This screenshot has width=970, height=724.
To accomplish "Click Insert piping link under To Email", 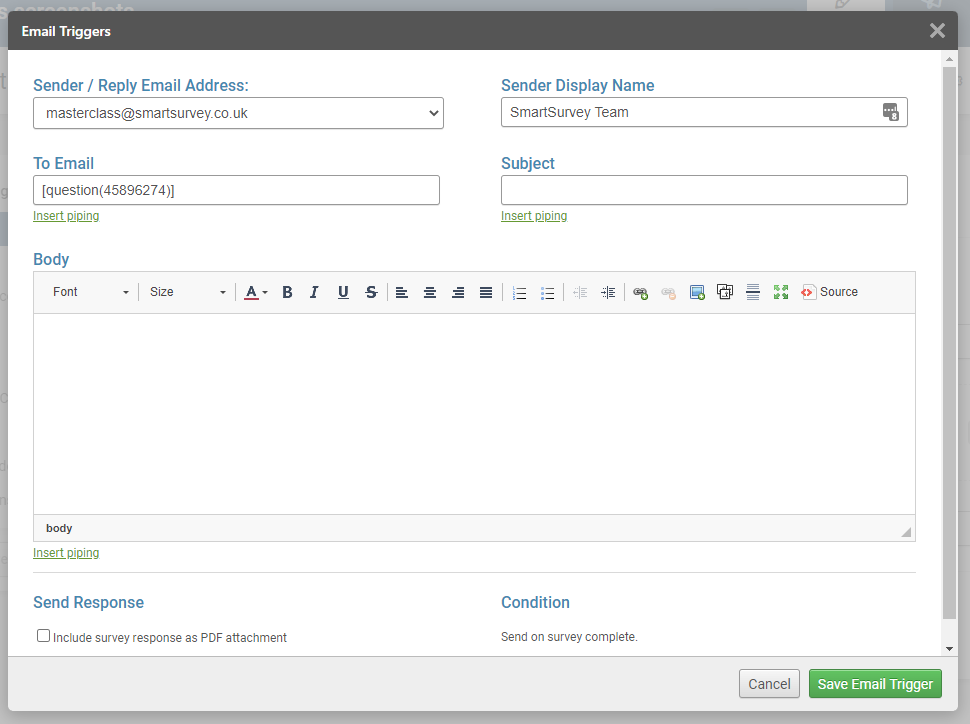I will coord(66,216).
